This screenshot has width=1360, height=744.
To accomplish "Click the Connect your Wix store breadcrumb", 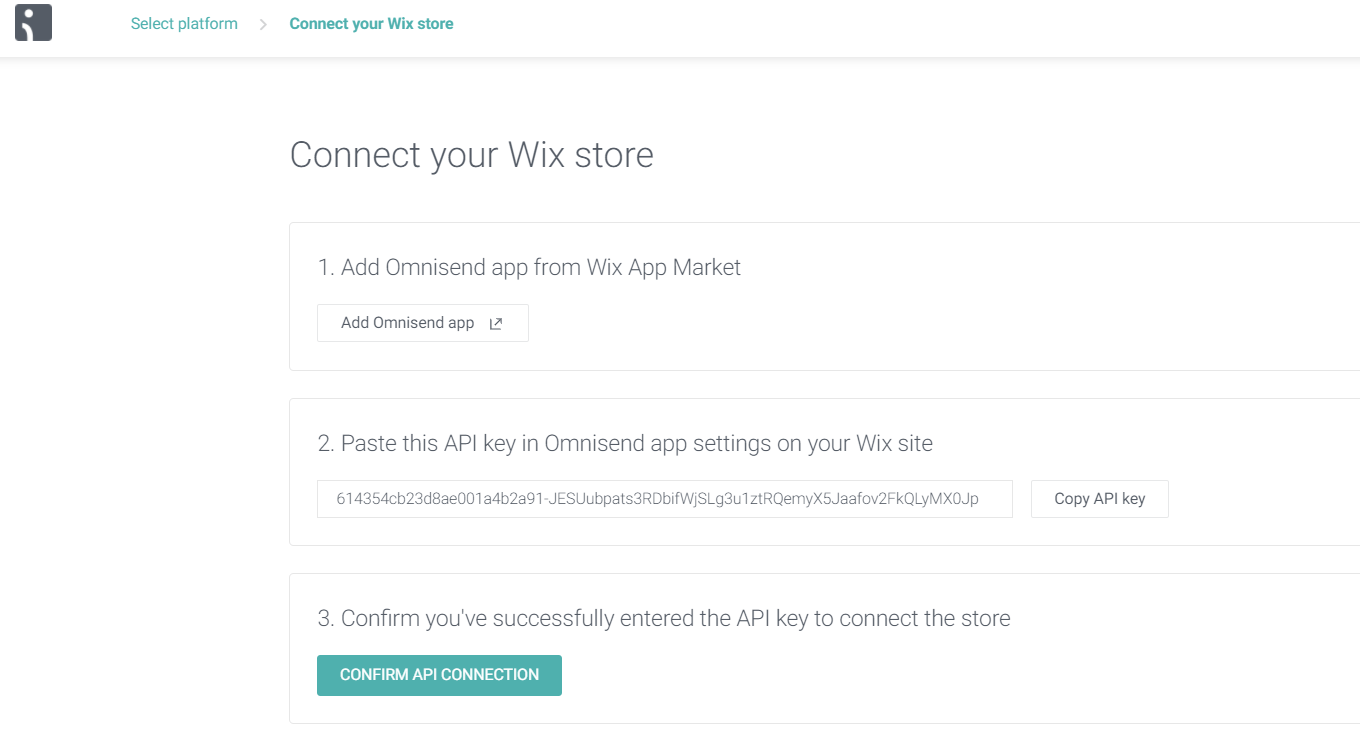I will (371, 23).
